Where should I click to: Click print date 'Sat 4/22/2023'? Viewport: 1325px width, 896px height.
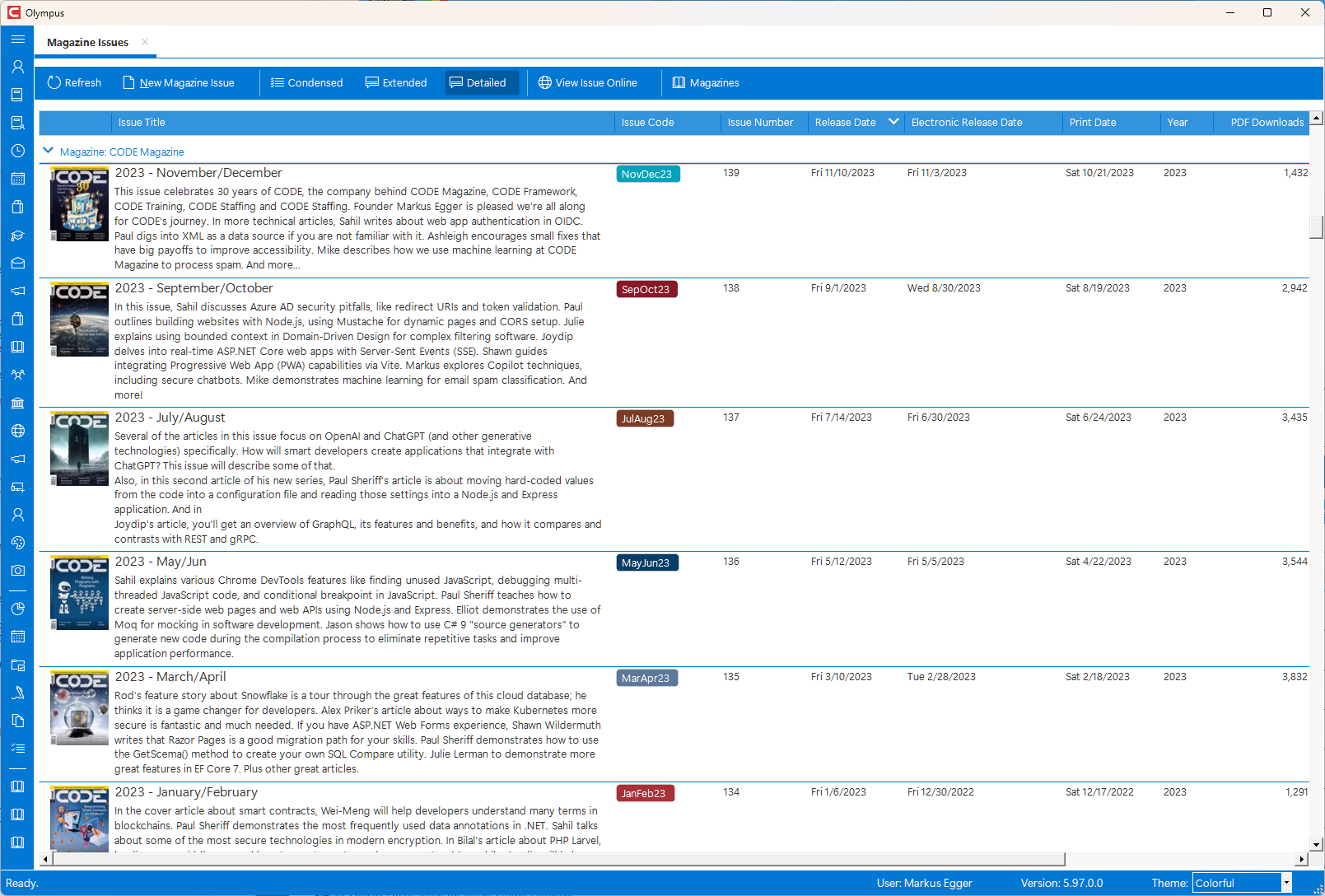point(1099,562)
